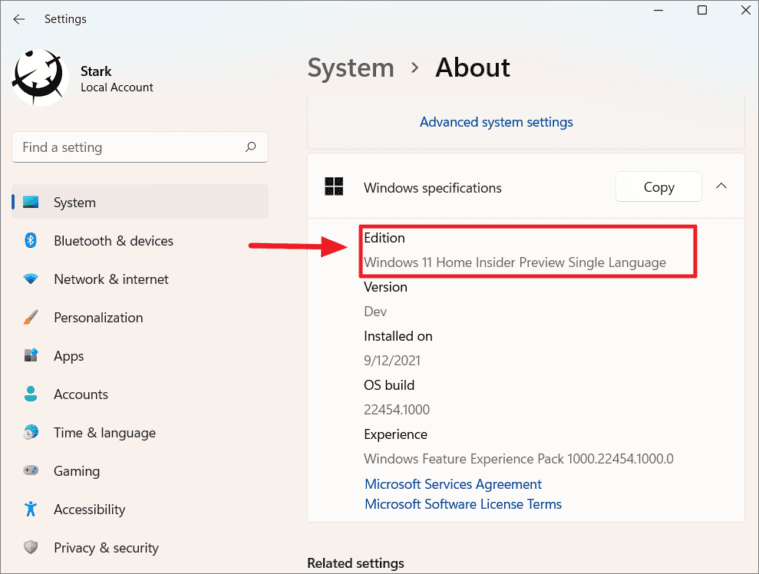The height and width of the screenshot is (574, 759).
Task: Click the Accessibility figure icon
Action: pos(30,509)
